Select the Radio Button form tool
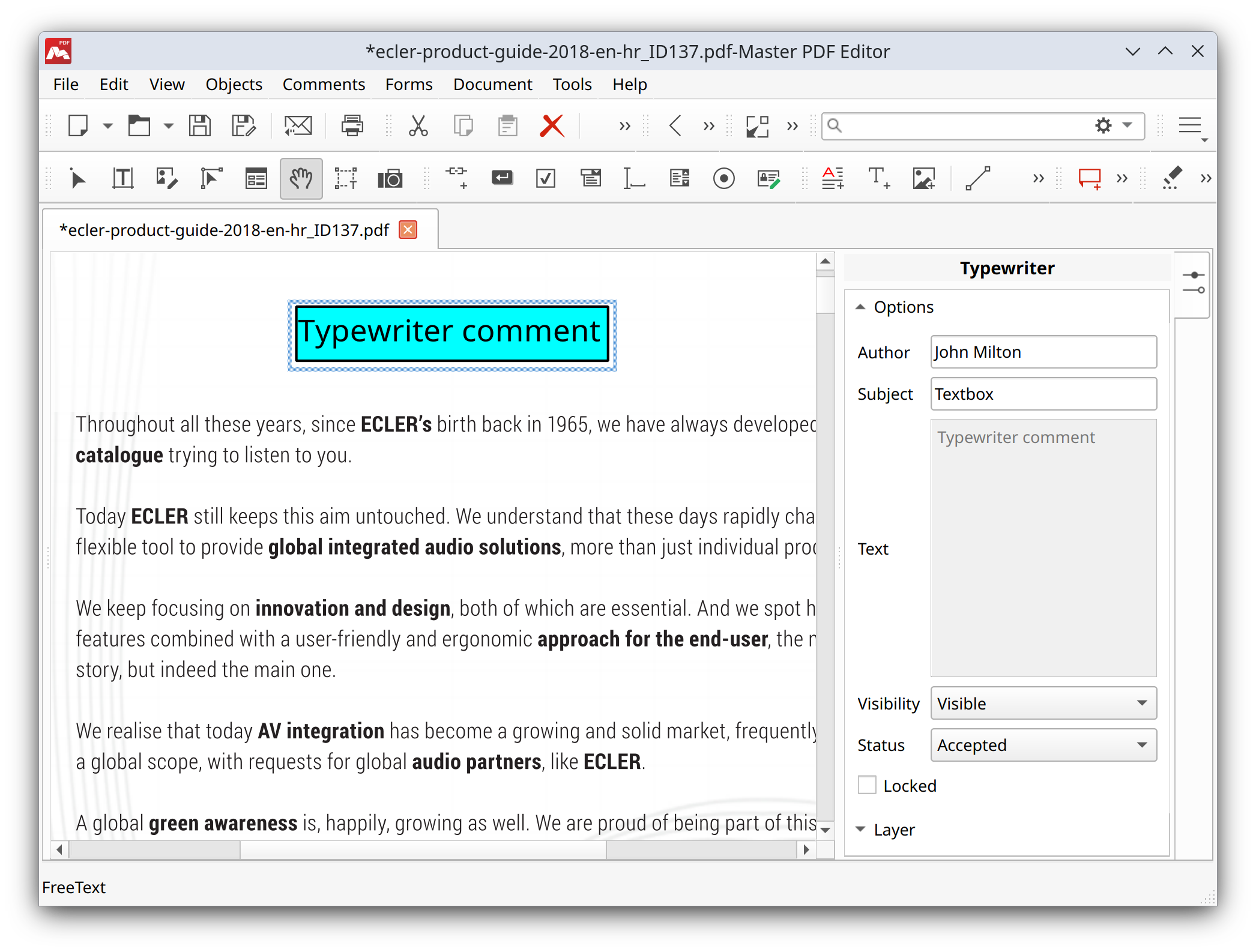The image size is (1256, 952). (724, 178)
